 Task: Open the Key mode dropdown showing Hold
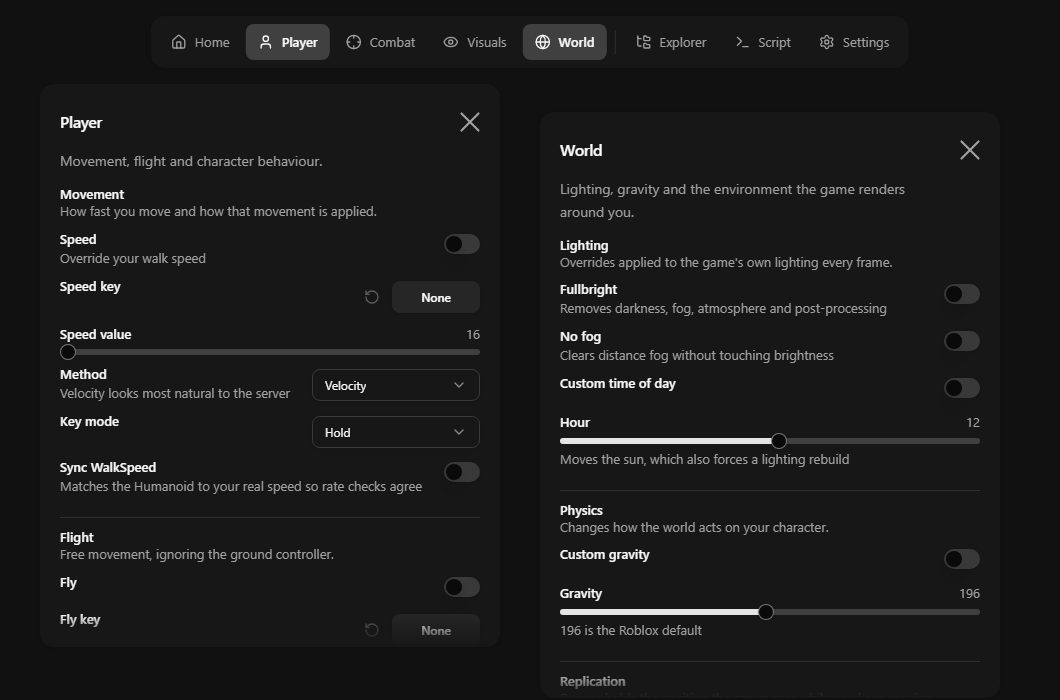pos(395,432)
